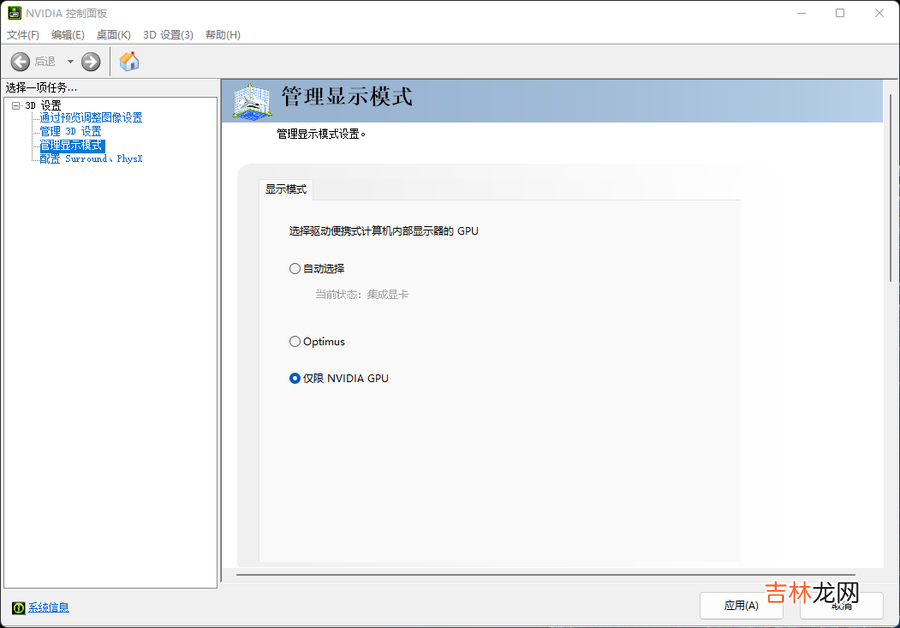The width and height of the screenshot is (900, 628).
Task: Click the system information icon
Action: [18, 607]
